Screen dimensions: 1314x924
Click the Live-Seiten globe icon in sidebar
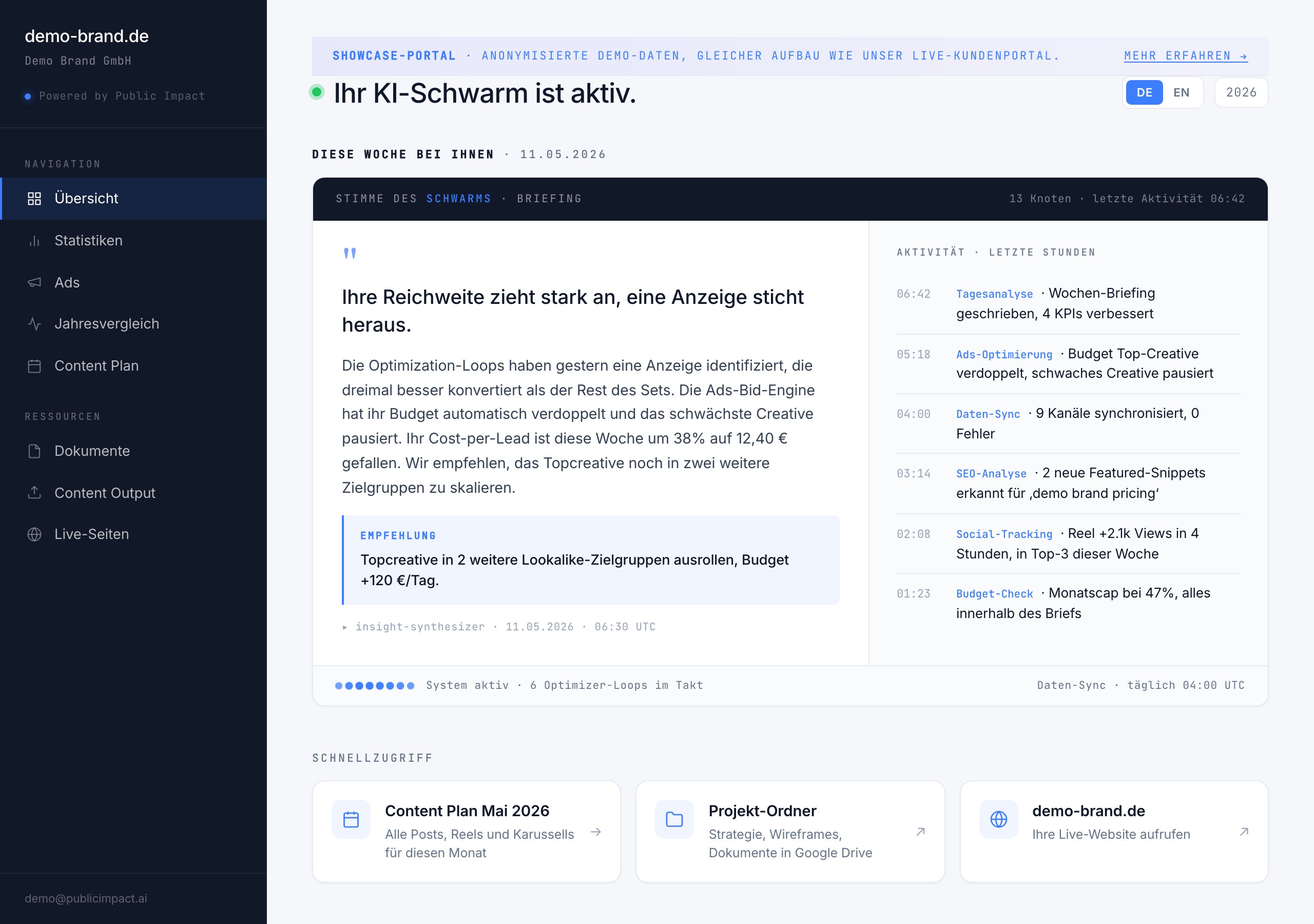(x=34, y=534)
